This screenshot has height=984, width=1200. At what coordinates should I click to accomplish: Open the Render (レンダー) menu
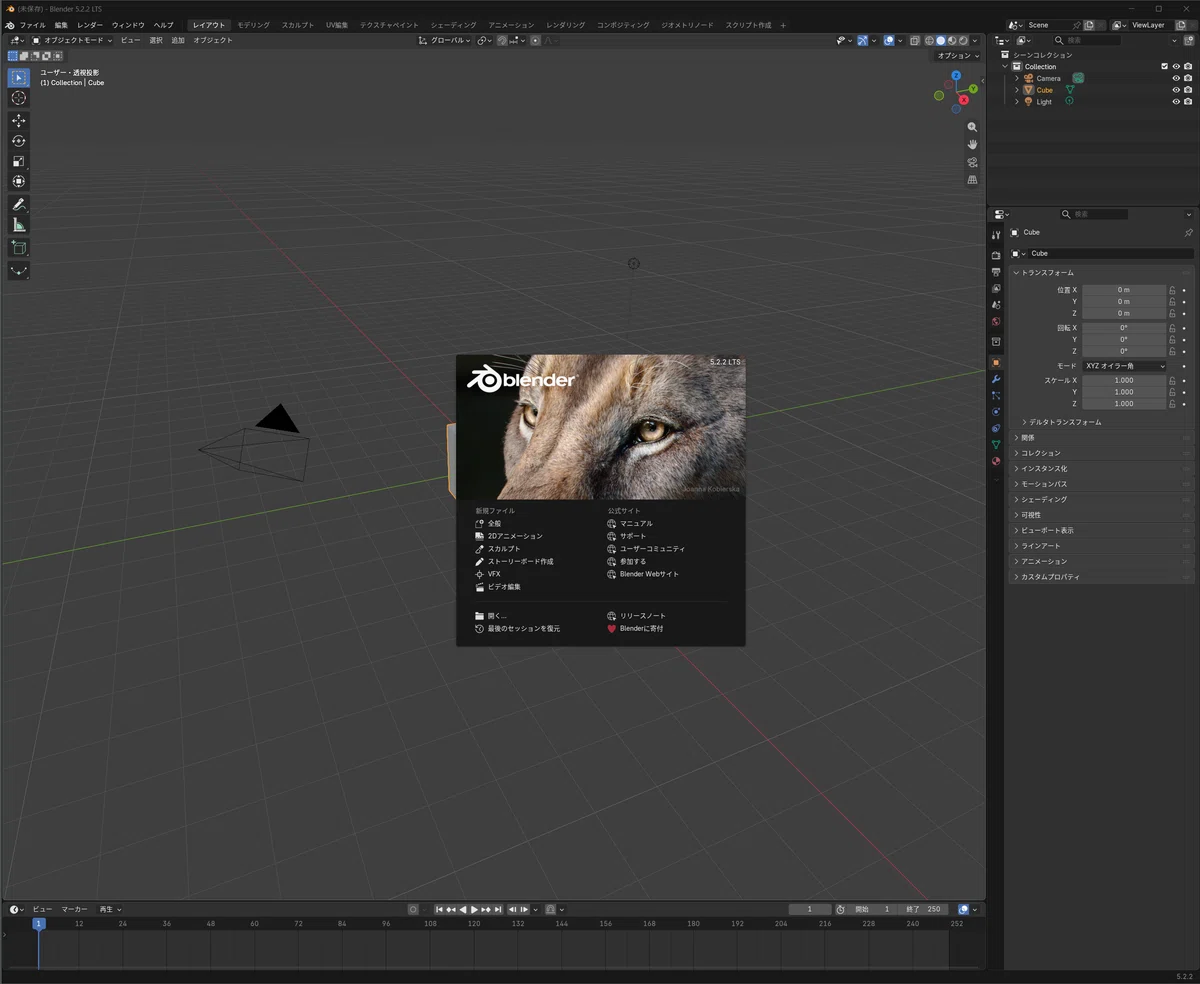point(90,25)
